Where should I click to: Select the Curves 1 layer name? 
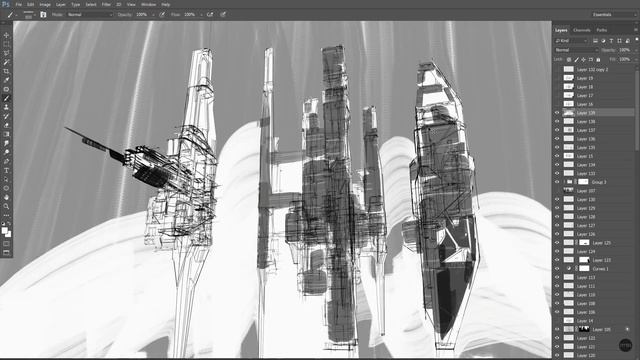pos(600,269)
